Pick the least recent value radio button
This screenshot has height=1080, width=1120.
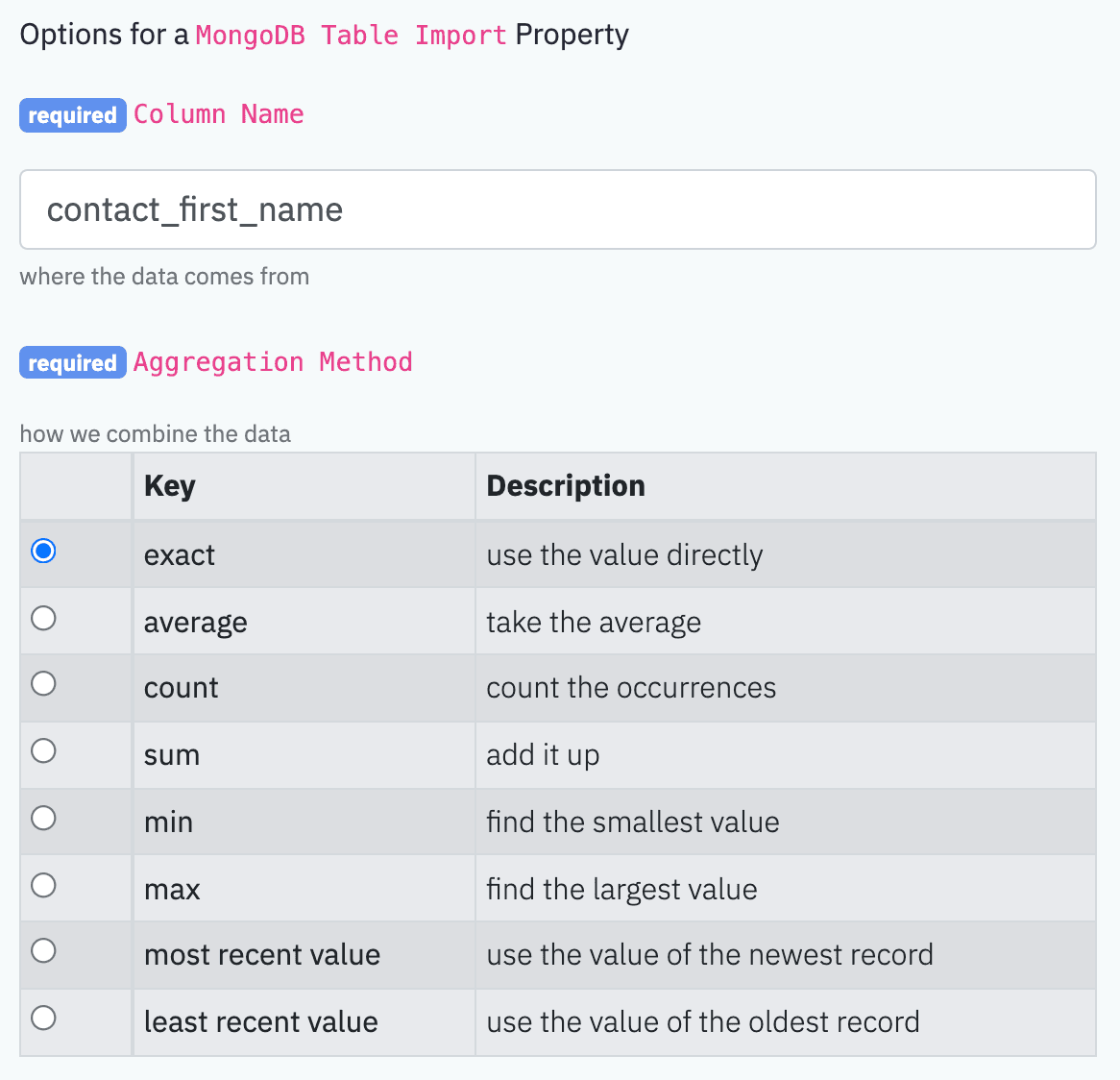(x=43, y=1018)
